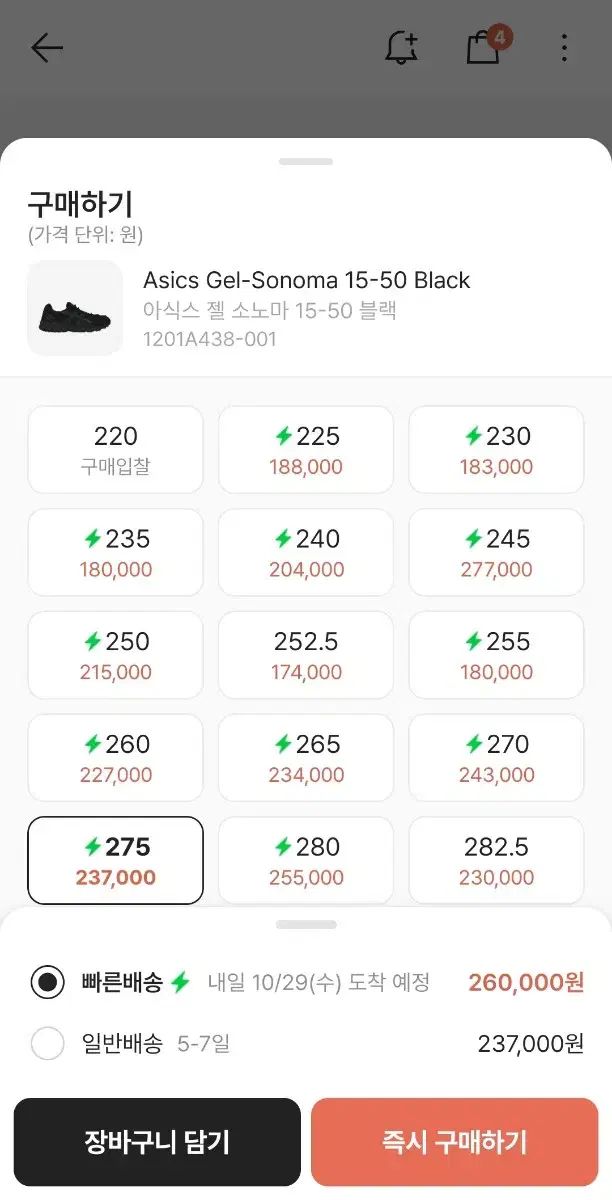The image size is (612, 1200).
Task: Select size 230 priced 183,000
Action: pyautogui.click(x=496, y=450)
